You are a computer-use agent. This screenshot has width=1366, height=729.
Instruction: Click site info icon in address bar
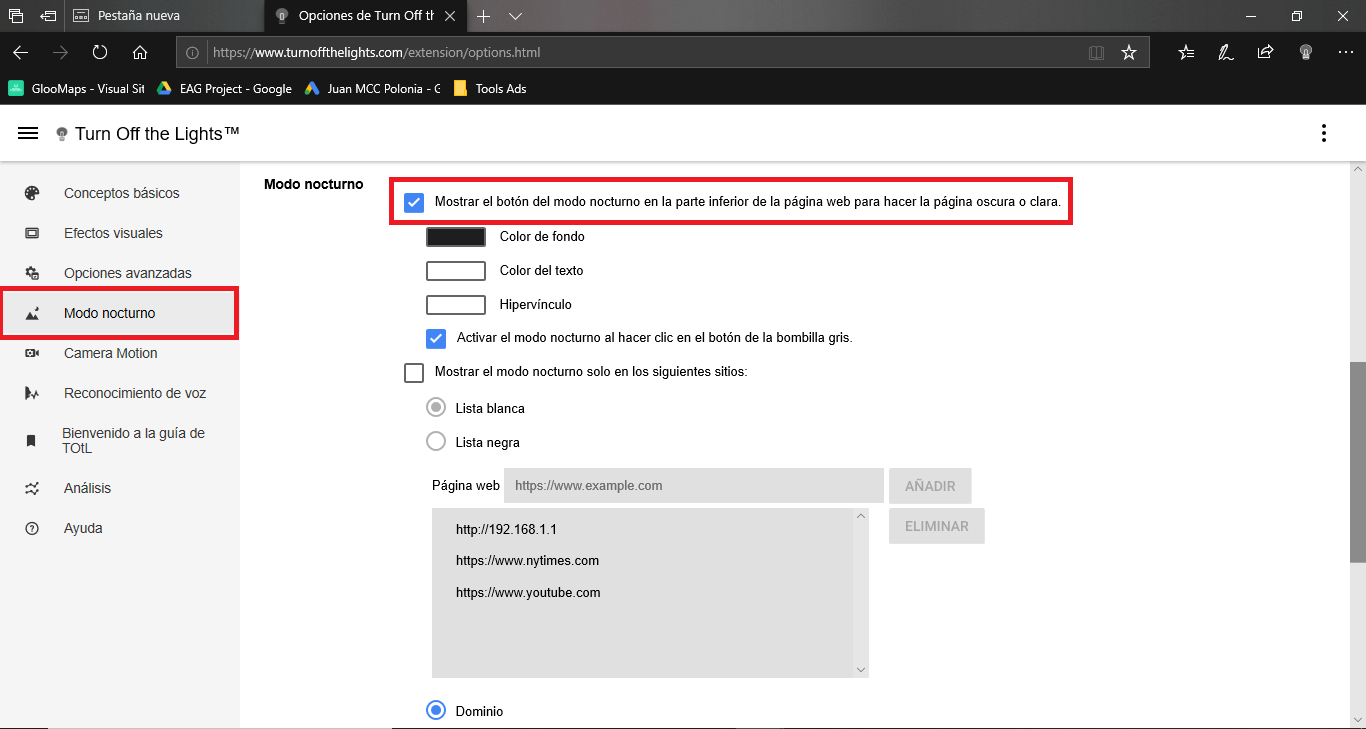pos(193,52)
